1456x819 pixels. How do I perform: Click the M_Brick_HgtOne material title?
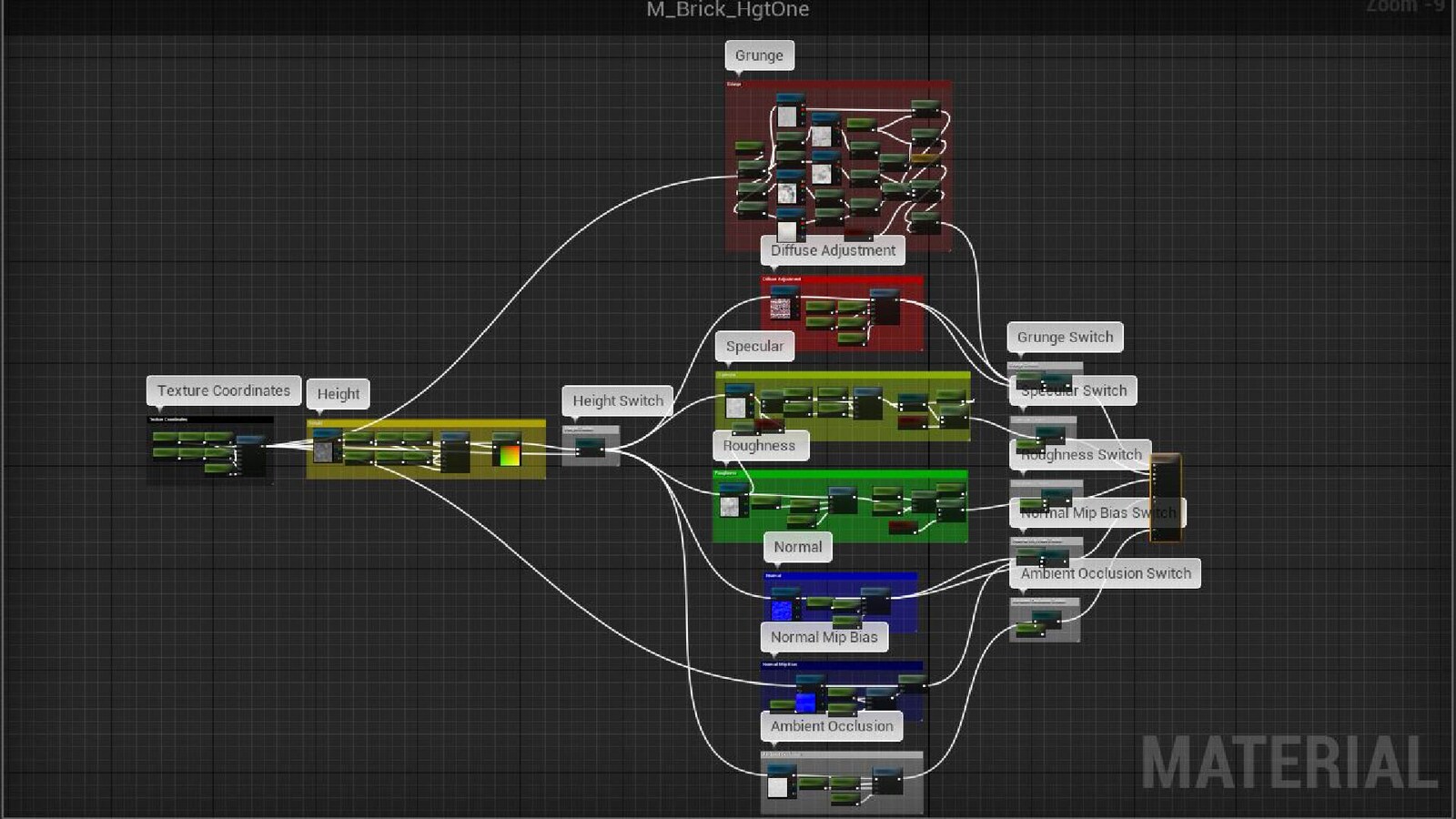pos(727,10)
